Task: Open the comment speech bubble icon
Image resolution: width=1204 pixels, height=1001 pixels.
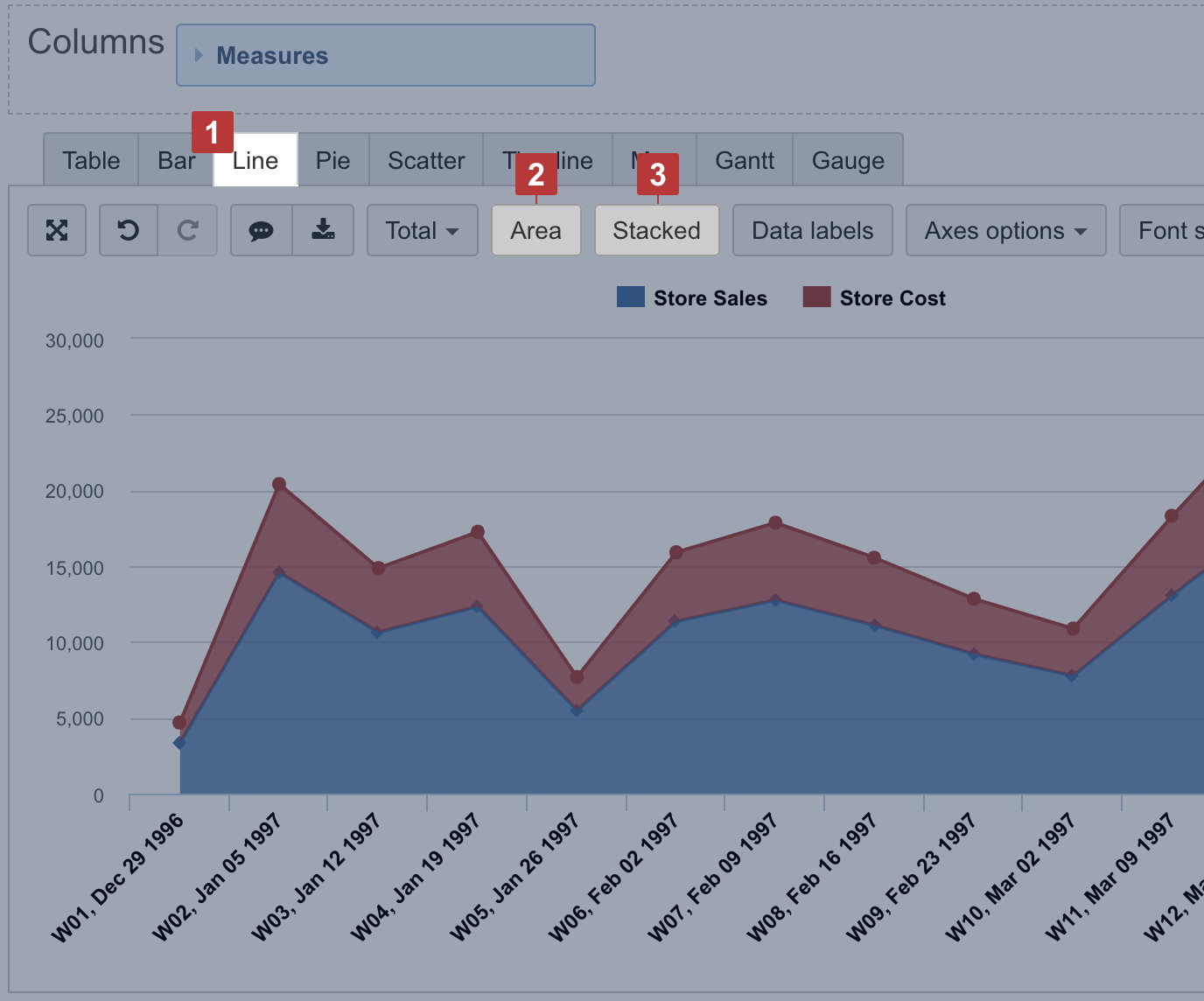Action: coord(261,230)
